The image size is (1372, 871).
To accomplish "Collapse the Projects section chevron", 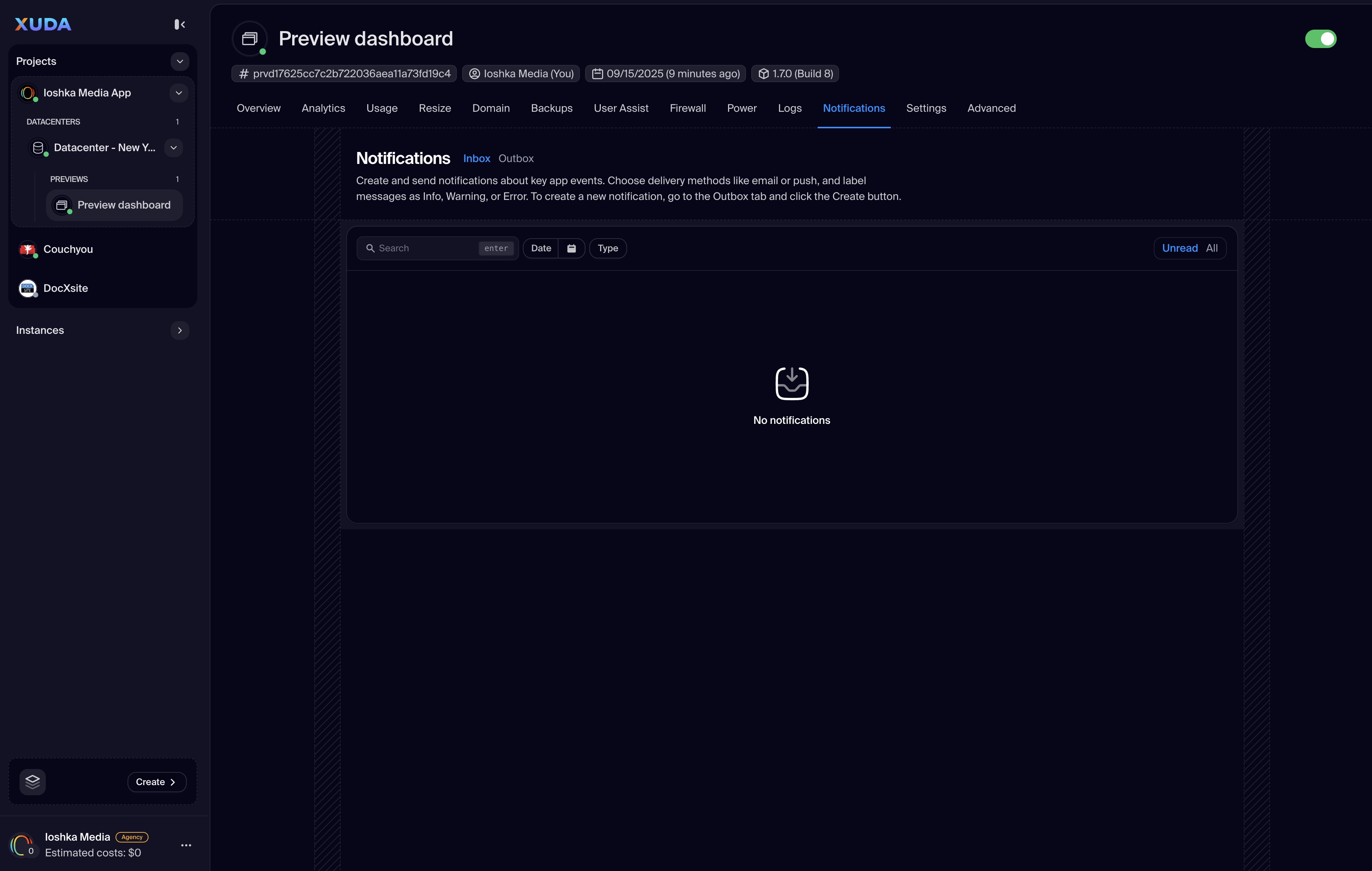I will (x=180, y=62).
